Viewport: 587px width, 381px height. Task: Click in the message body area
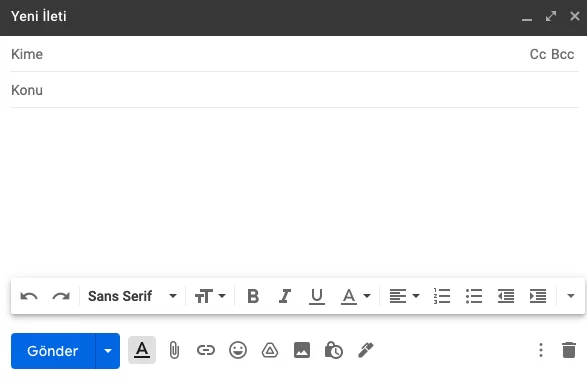point(295,191)
